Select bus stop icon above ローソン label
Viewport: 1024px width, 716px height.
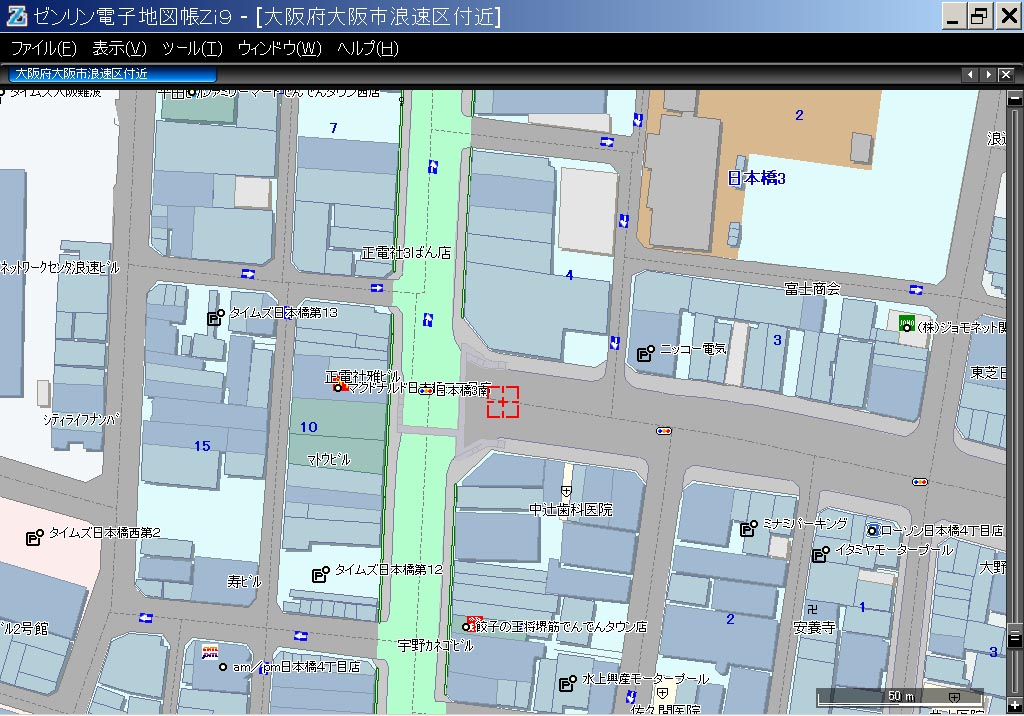pyautogui.click(x=920, y=482)
